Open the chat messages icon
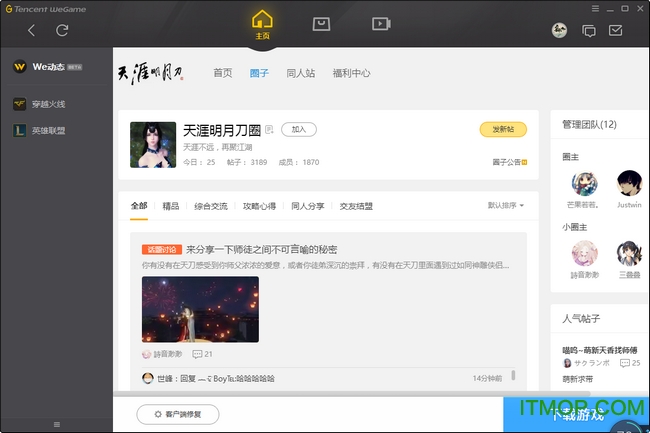The image size is (650, 433). [589, 31]
